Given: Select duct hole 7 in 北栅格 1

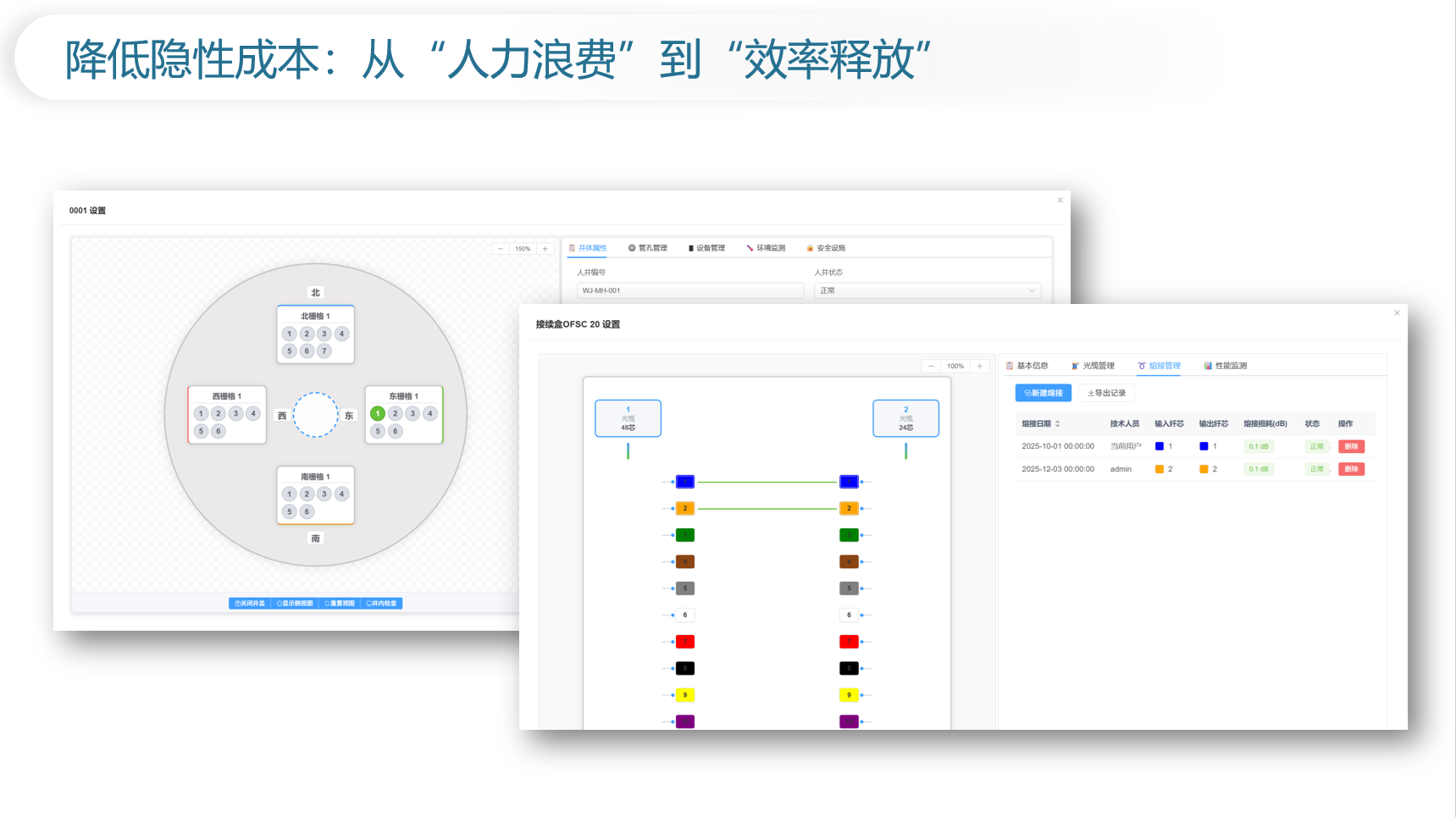Looking at the screenshot, I should (324, 351).
